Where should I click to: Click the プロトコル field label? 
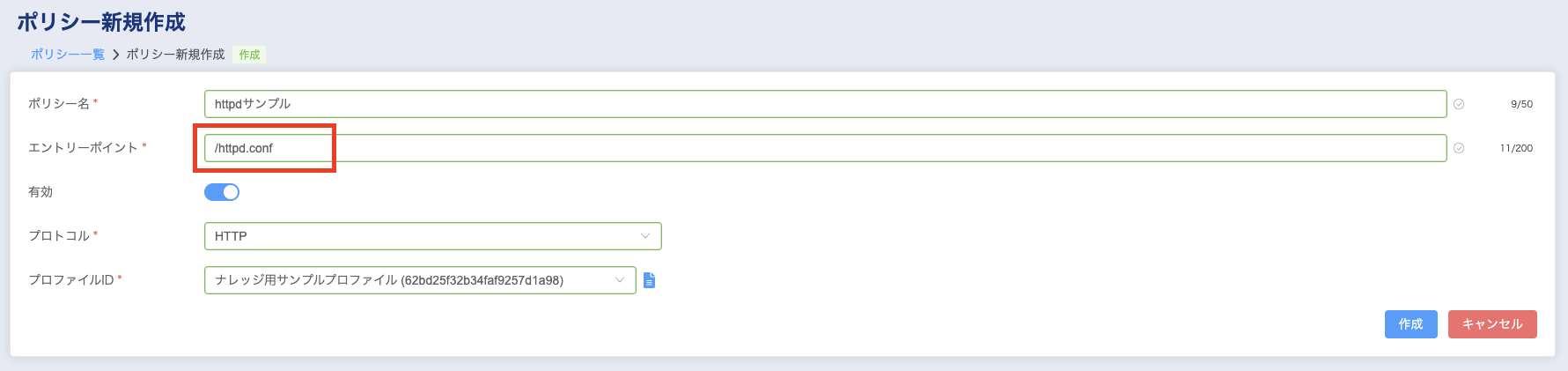(x=59, y=236)
